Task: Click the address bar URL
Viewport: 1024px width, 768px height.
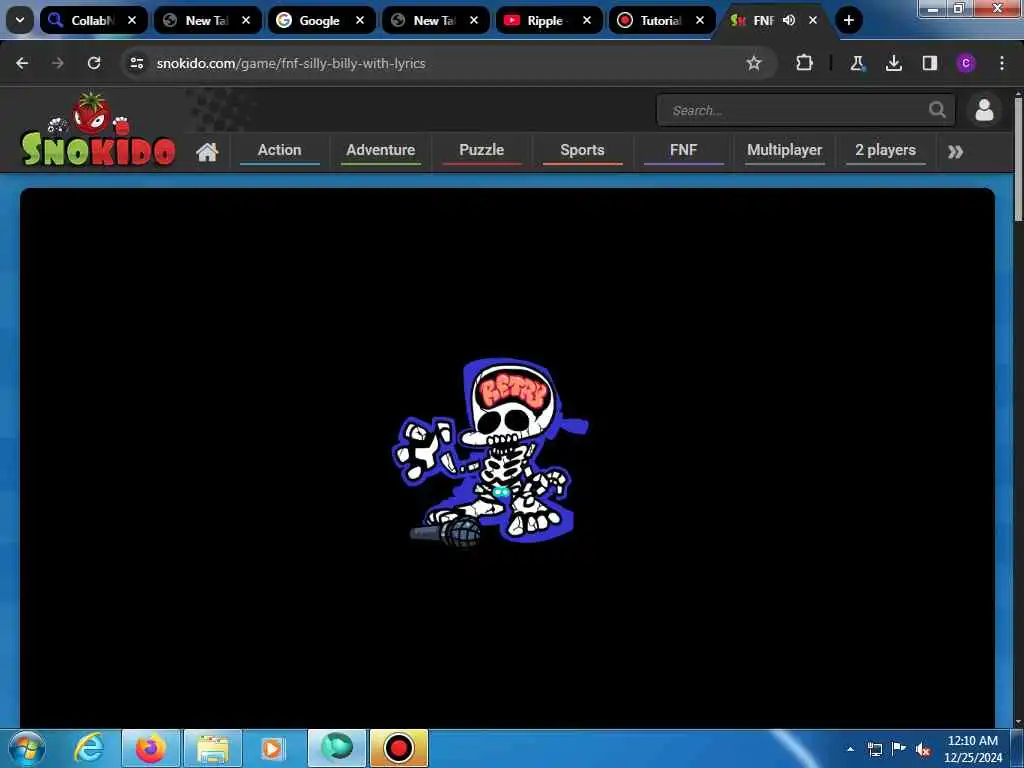Action: click(291, 63)
